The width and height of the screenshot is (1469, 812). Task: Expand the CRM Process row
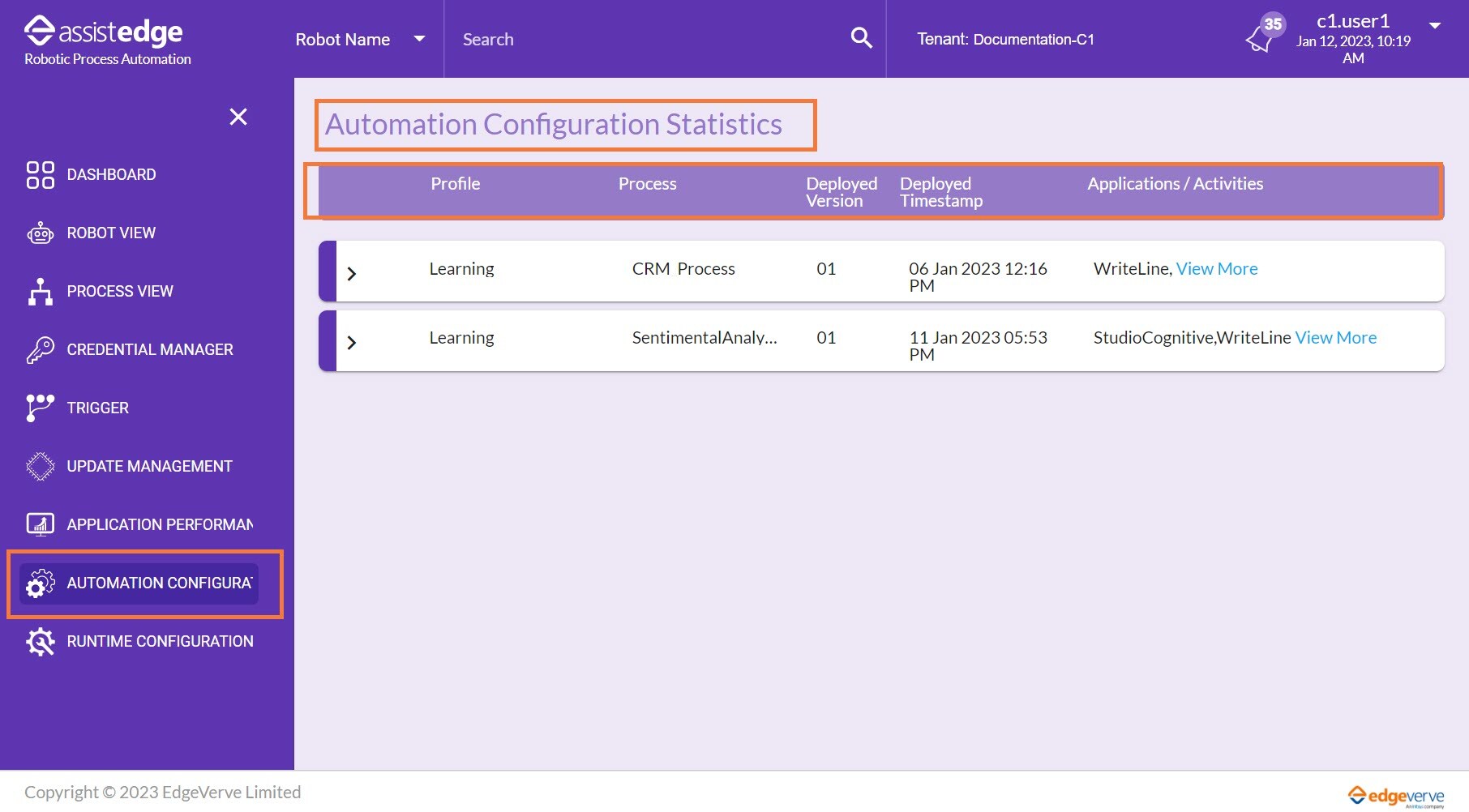(352, 274)
